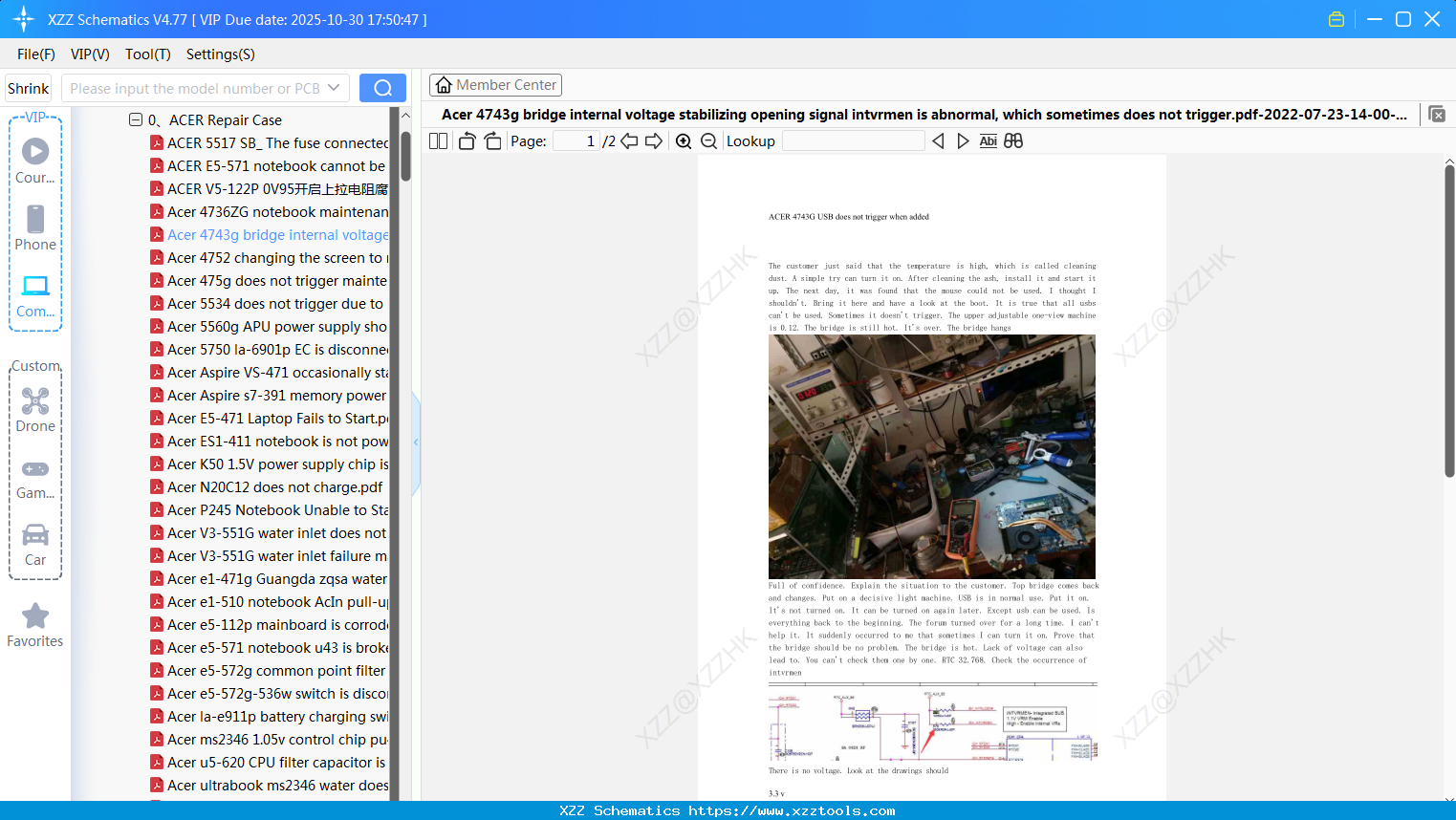
Task: Open Acer K50 1.5V power supply case
Action: tap(270, 464)
